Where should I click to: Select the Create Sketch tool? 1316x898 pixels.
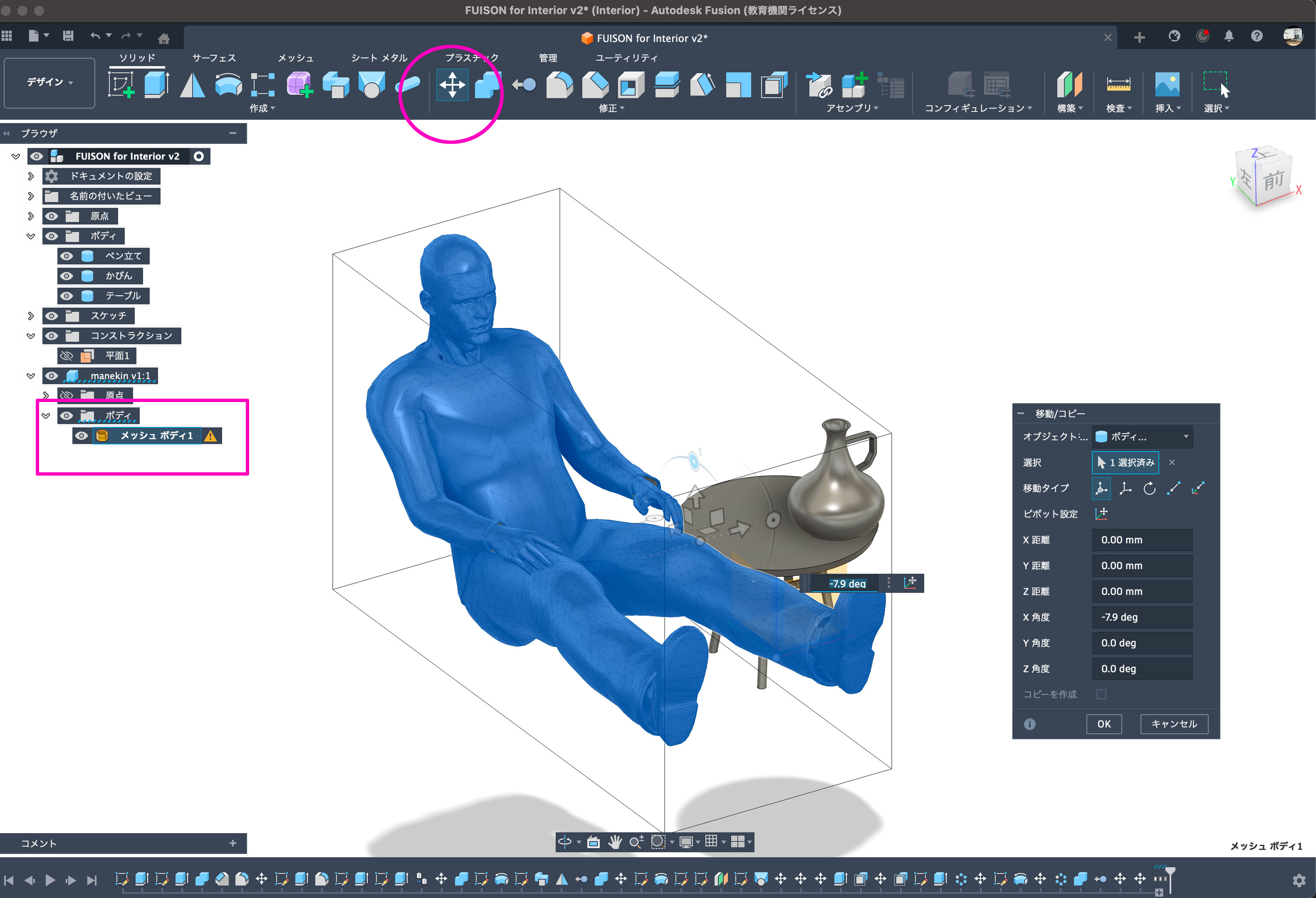point(121,85)
